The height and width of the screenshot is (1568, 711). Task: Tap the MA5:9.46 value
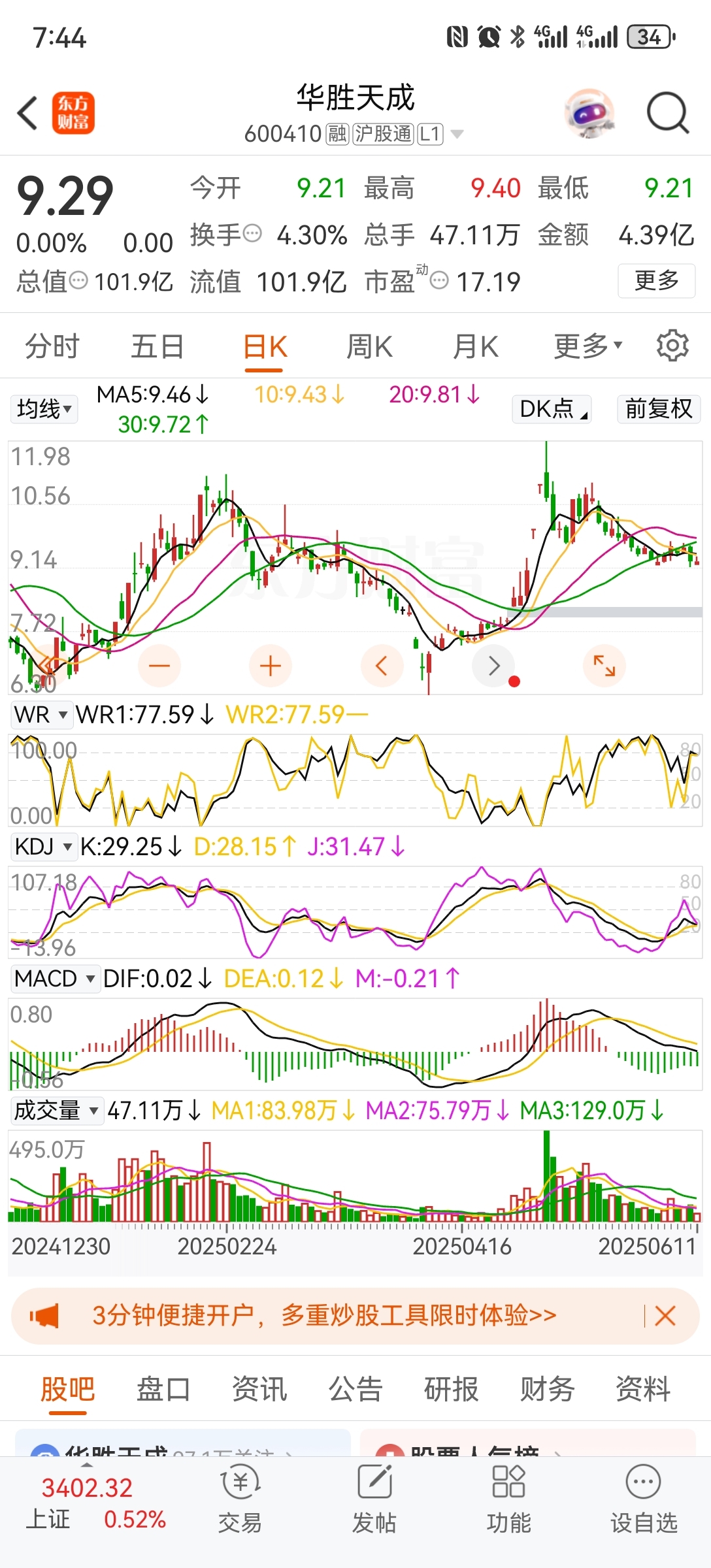click(x=153, y=395)
